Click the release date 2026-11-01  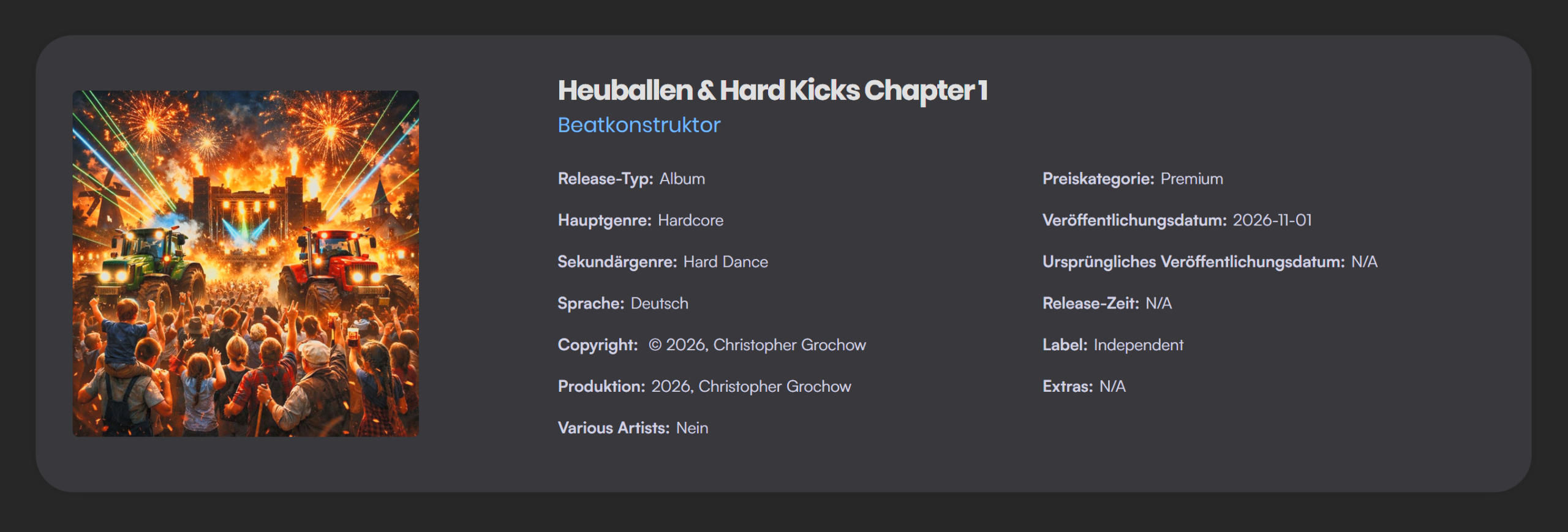click(x=1272, y=220)
